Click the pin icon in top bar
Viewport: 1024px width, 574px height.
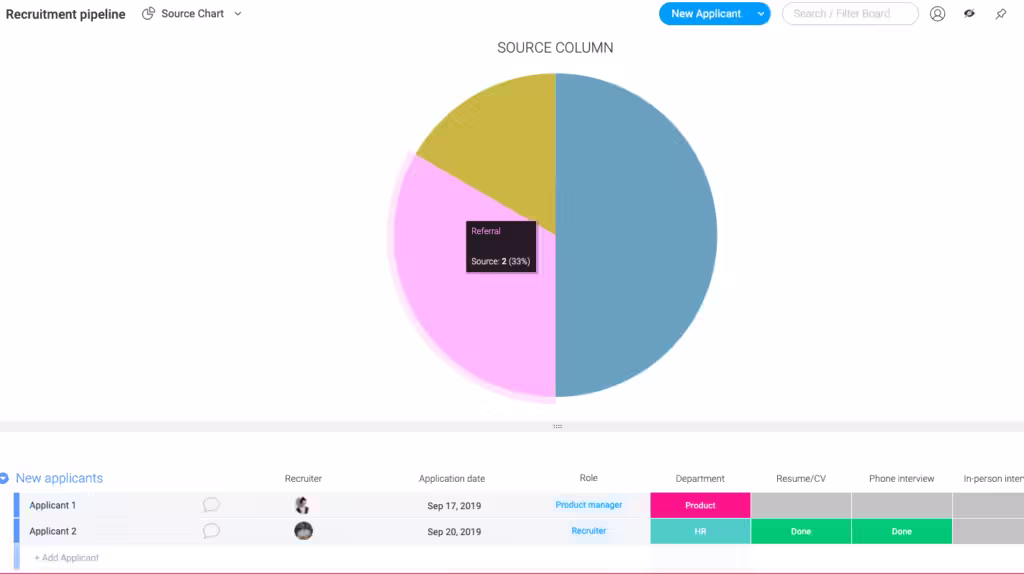1000,14
